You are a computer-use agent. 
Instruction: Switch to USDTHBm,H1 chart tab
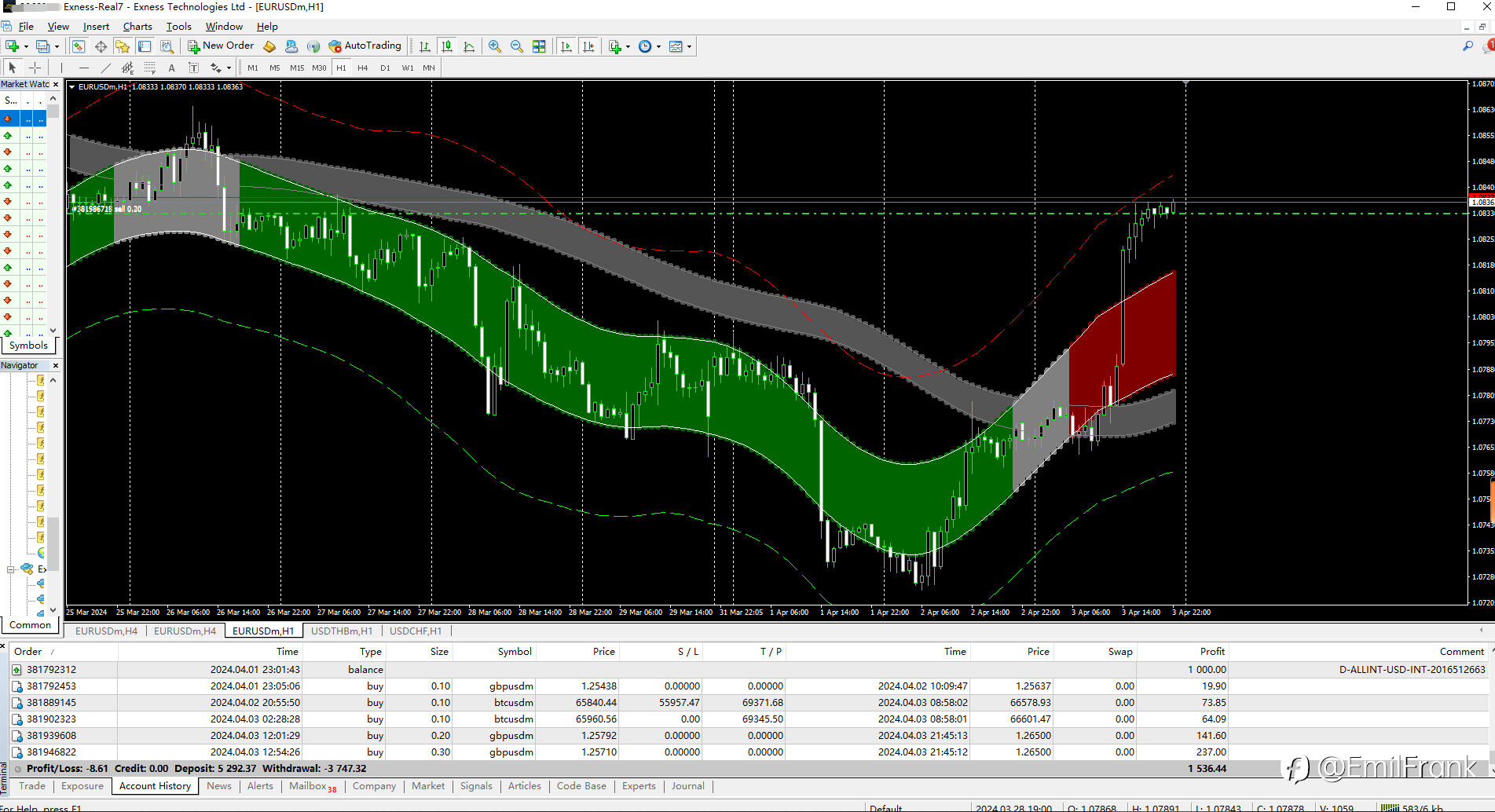tap(342, 631)
